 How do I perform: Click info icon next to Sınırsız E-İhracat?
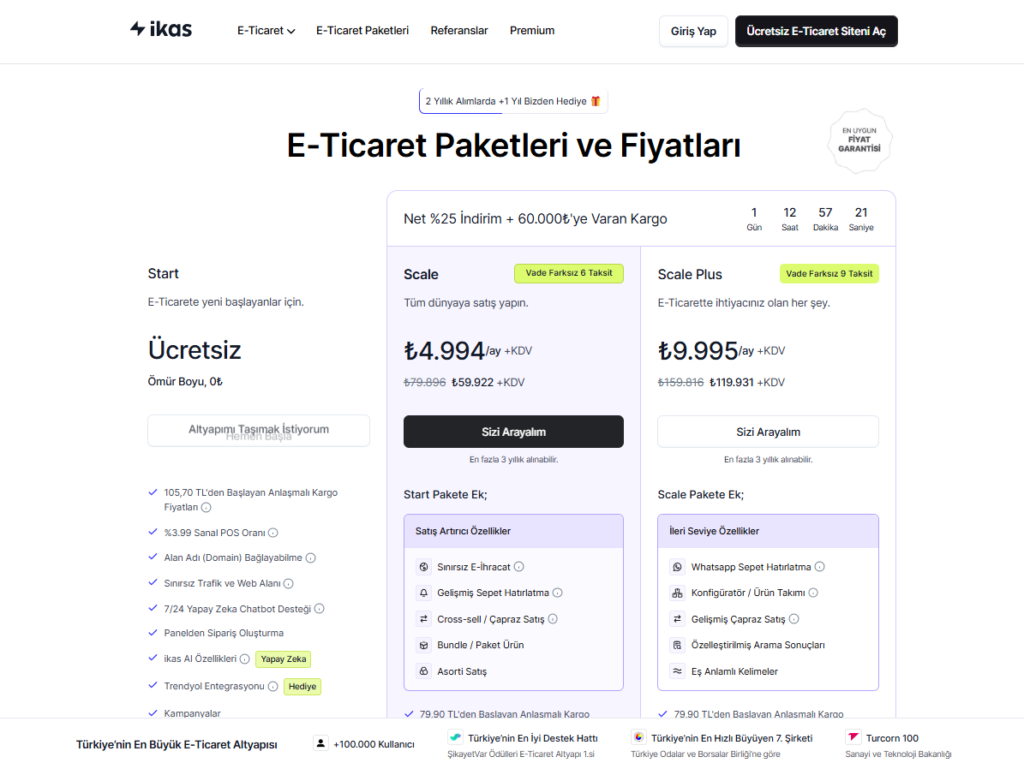pyautogui.click(x=519, y=567)
